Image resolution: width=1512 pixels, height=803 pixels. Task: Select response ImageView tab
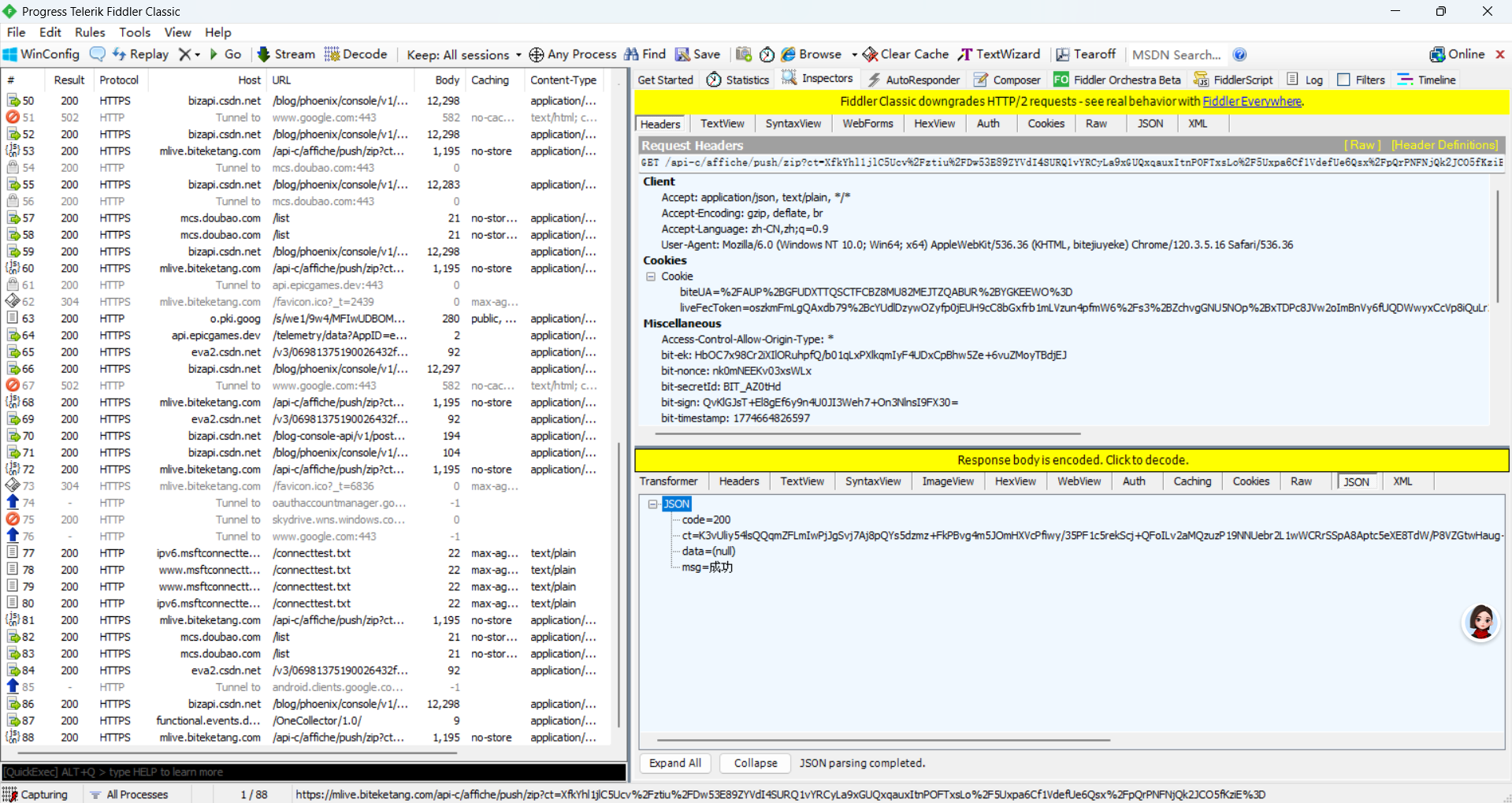(x=948, y=481)
